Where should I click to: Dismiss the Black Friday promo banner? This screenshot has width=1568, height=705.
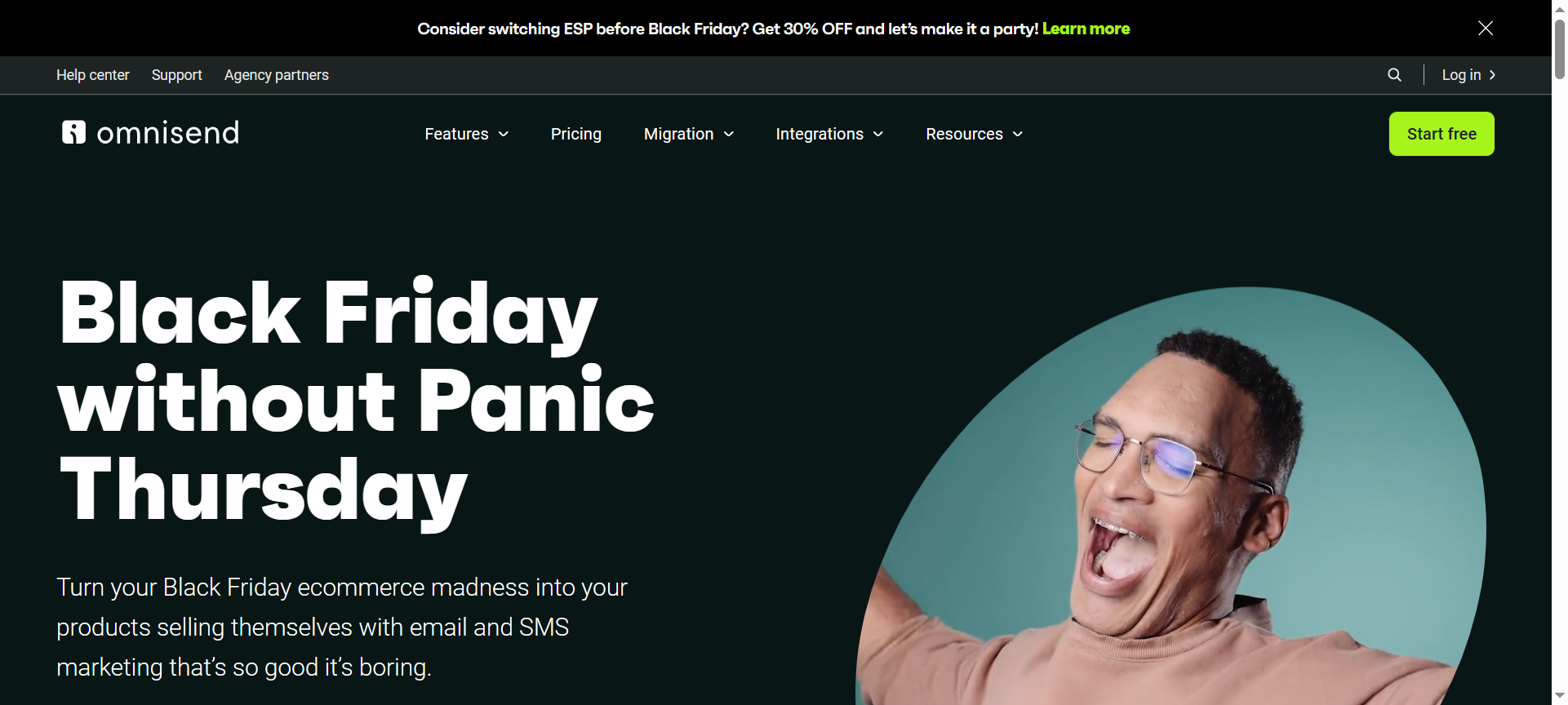pyautogui.click(x=1486, y=29)
